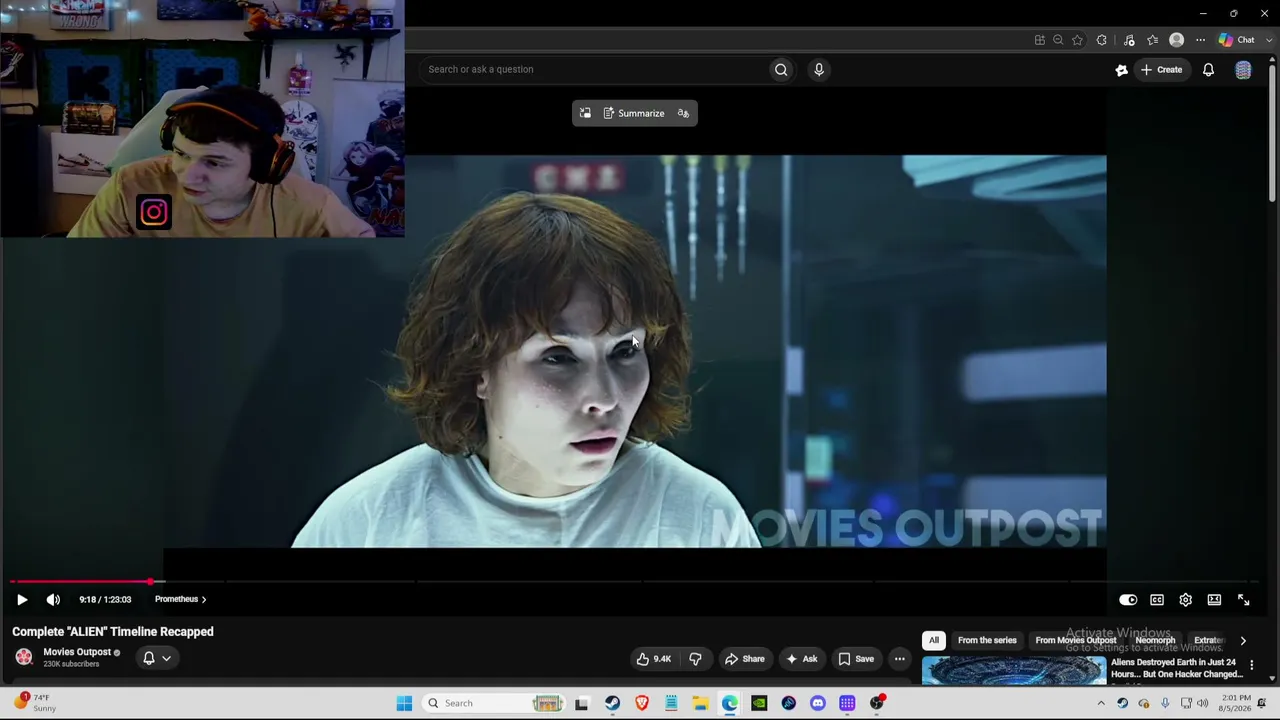
Task: Open Brave browser from the taskbar
Action: 642,703
